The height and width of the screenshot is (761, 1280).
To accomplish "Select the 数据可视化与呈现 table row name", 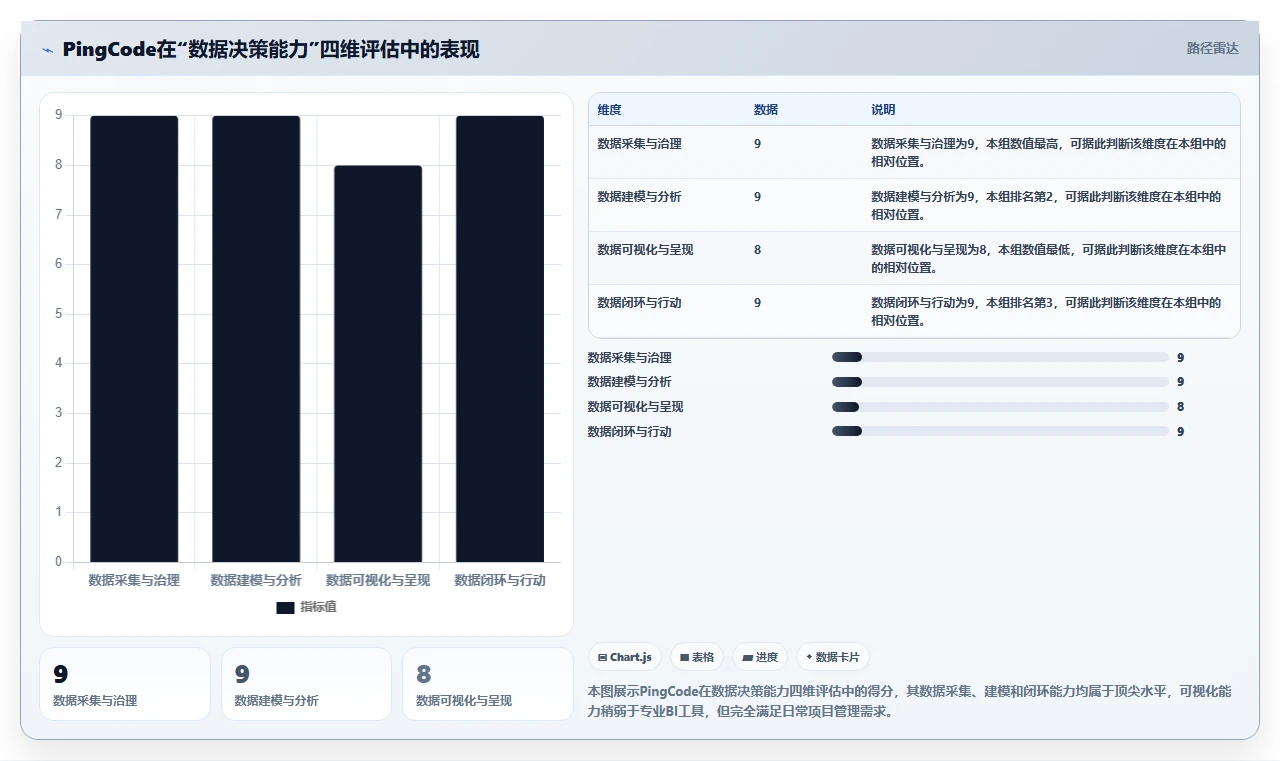I will pyautogui.click(x=645, y=250).
